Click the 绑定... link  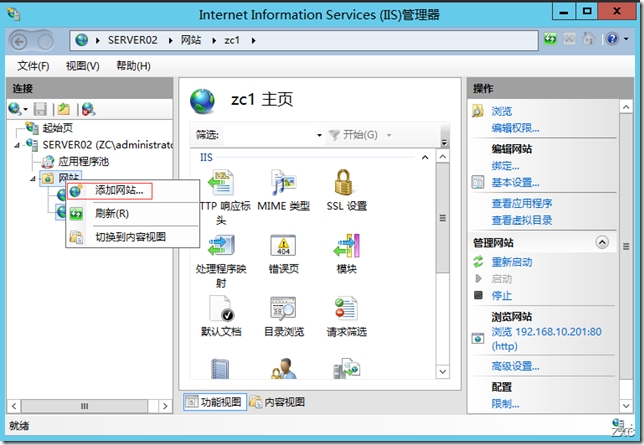[x=505, y=166]
